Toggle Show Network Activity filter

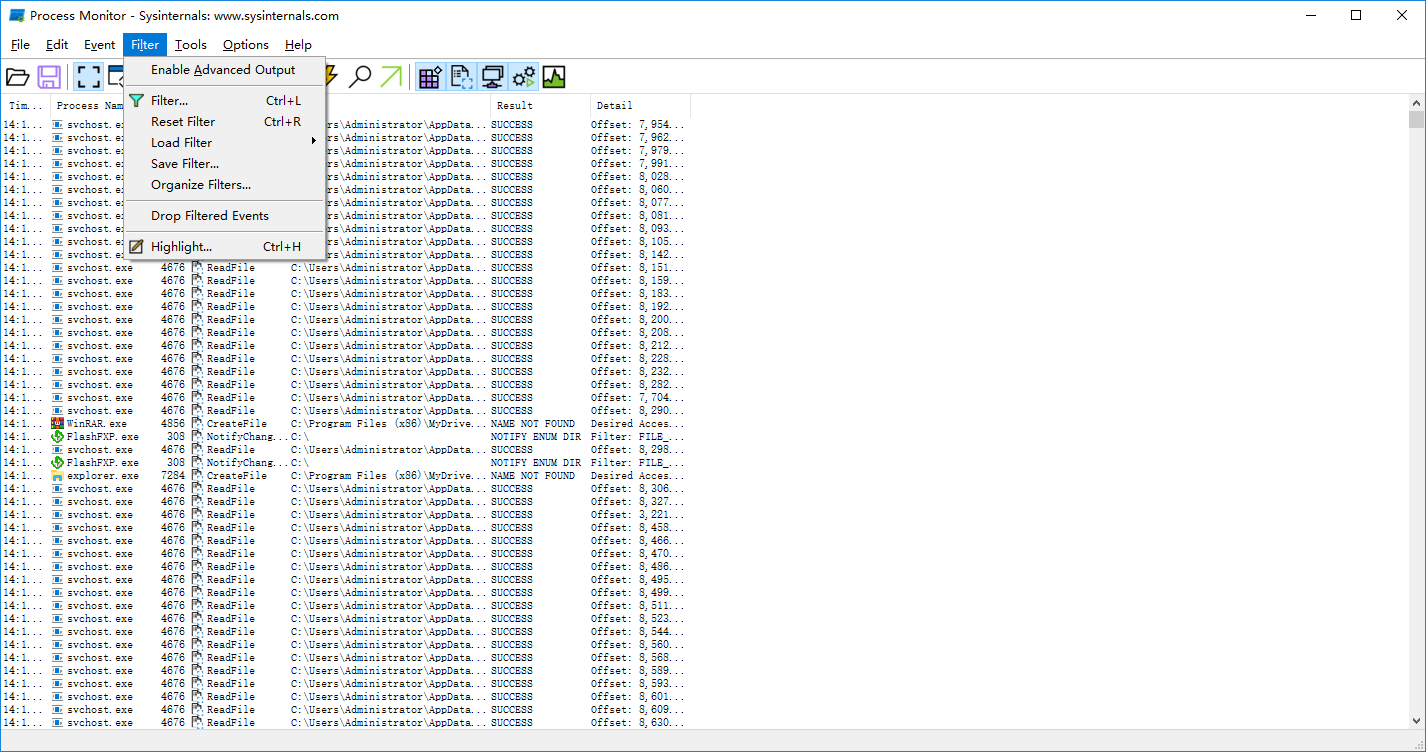(x=491, y=76)
